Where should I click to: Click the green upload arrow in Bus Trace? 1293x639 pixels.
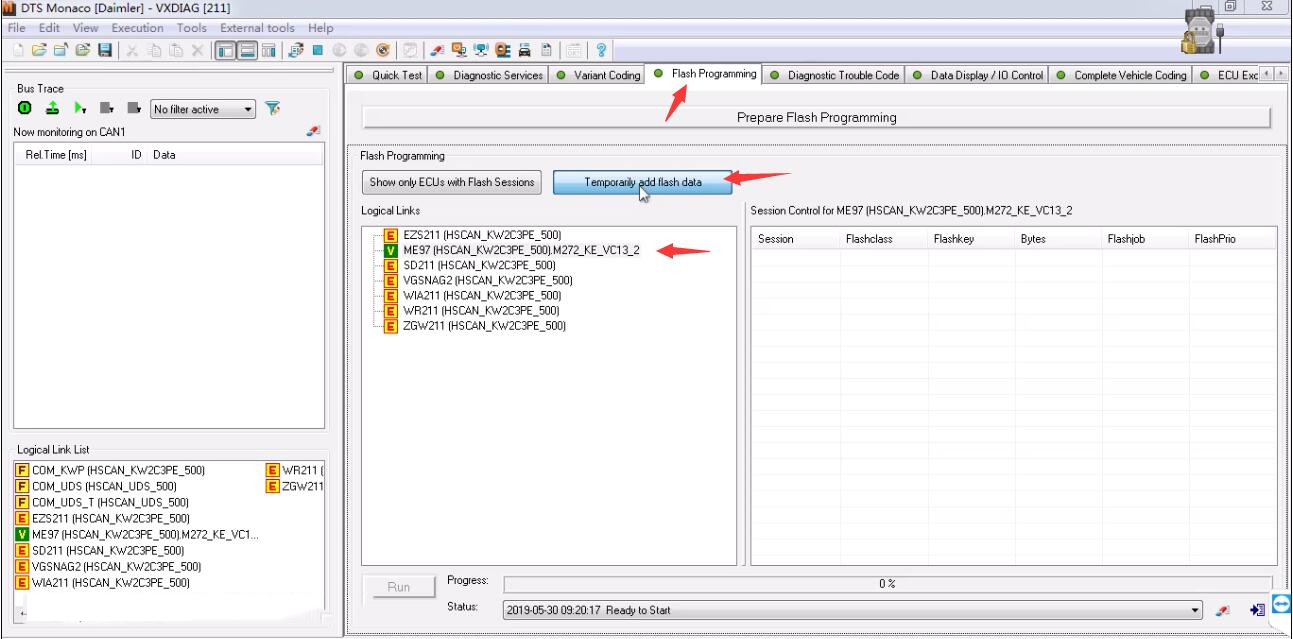(x=51, y=109)
